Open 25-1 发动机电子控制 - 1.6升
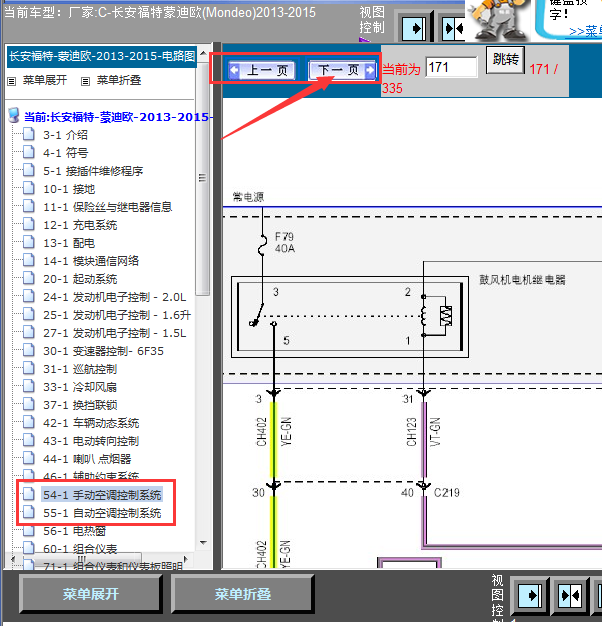The width and height of the screenshot is (602, 626). point(117,315)
